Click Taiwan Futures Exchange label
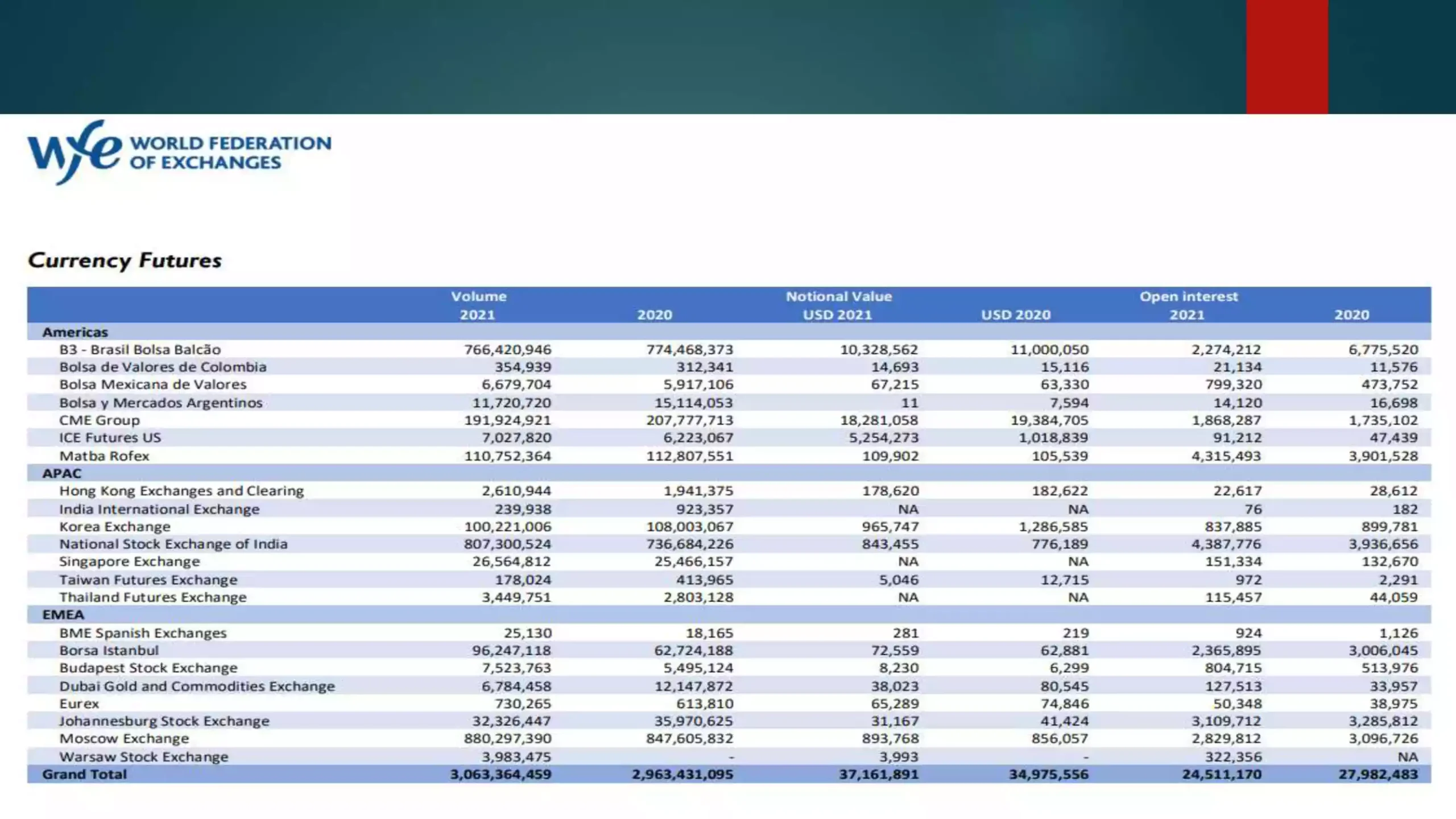Screen dimensions: 1456x819 [148, 580]
